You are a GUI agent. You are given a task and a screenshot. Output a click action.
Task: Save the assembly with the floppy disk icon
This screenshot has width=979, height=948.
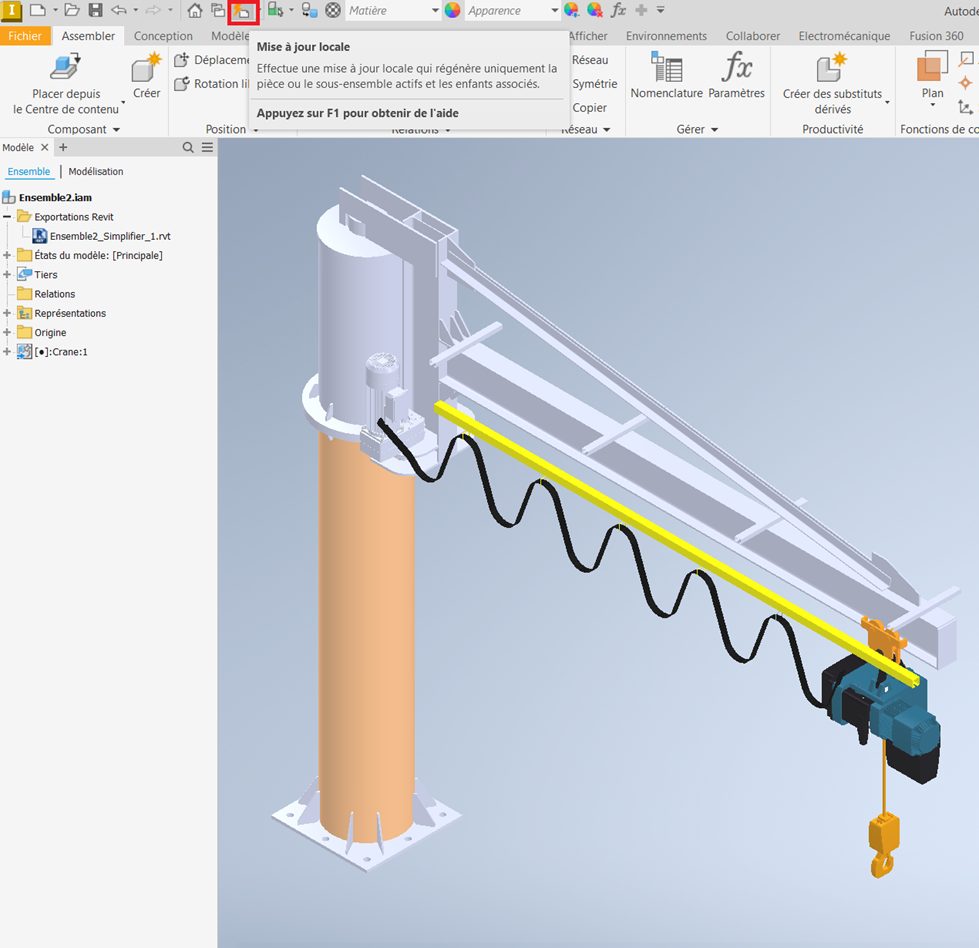[96, 10]
